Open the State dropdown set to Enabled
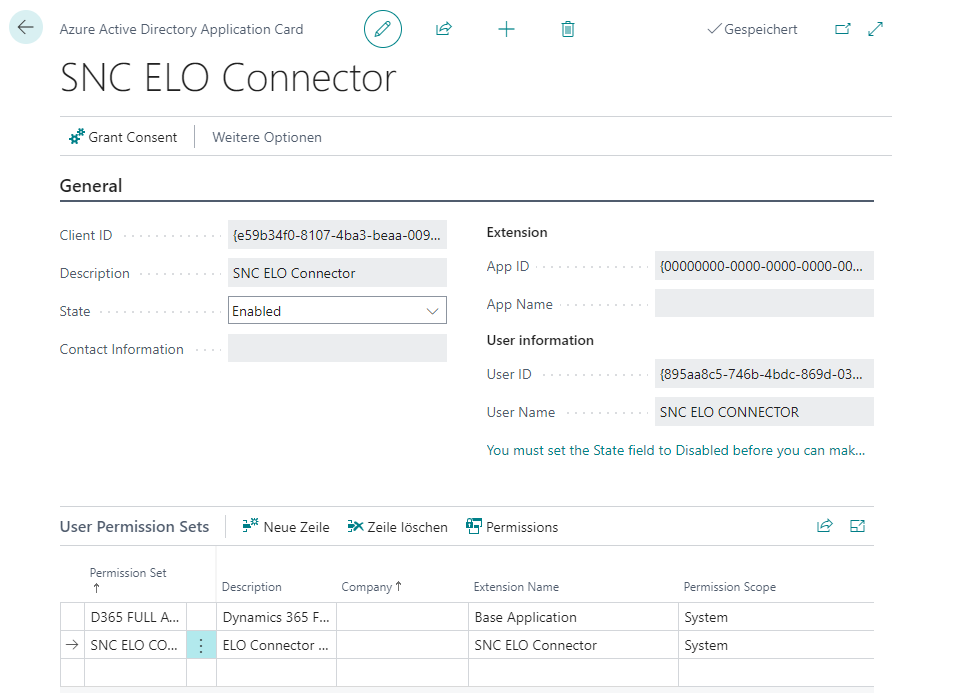 (x=337, y=311)
